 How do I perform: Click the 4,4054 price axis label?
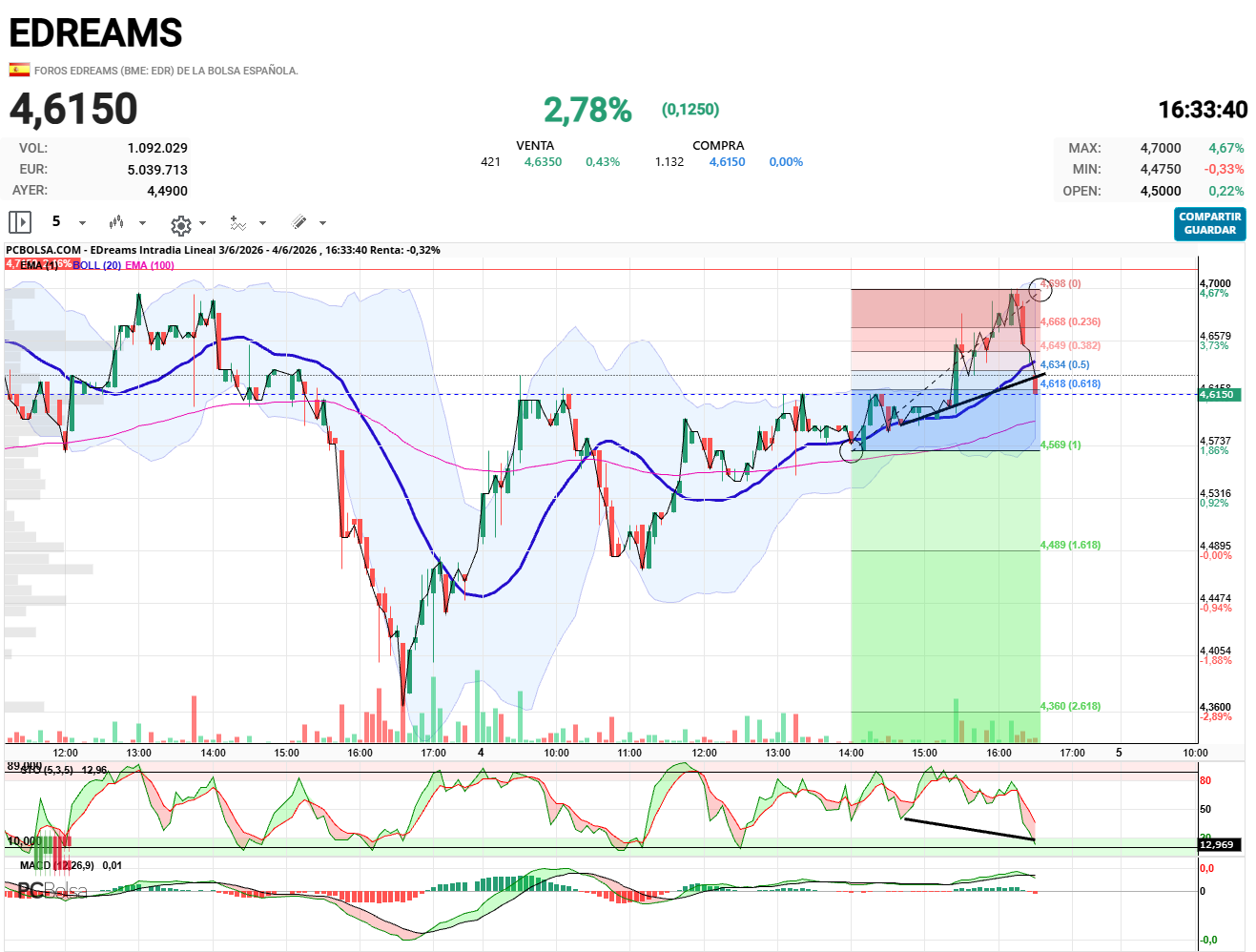tap(1215, 651)
